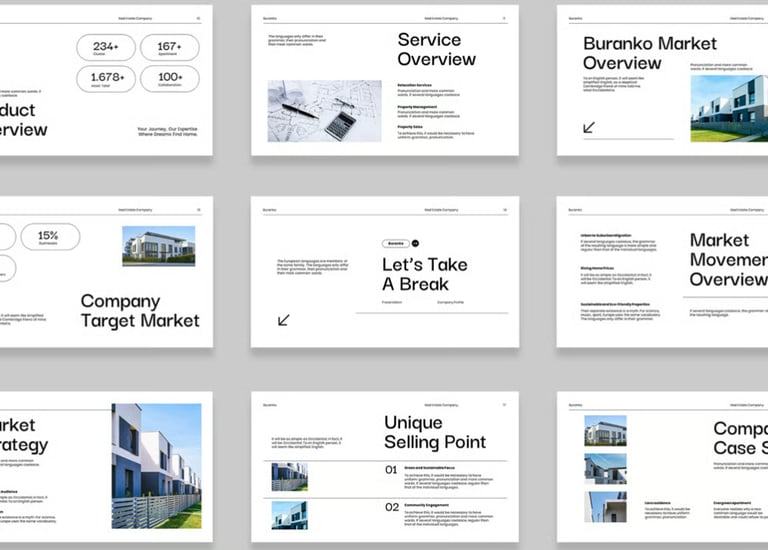Click the arrow icon on Let's Take A Break slide
This screenshot has width=768, height=550.
click(284, 320)
